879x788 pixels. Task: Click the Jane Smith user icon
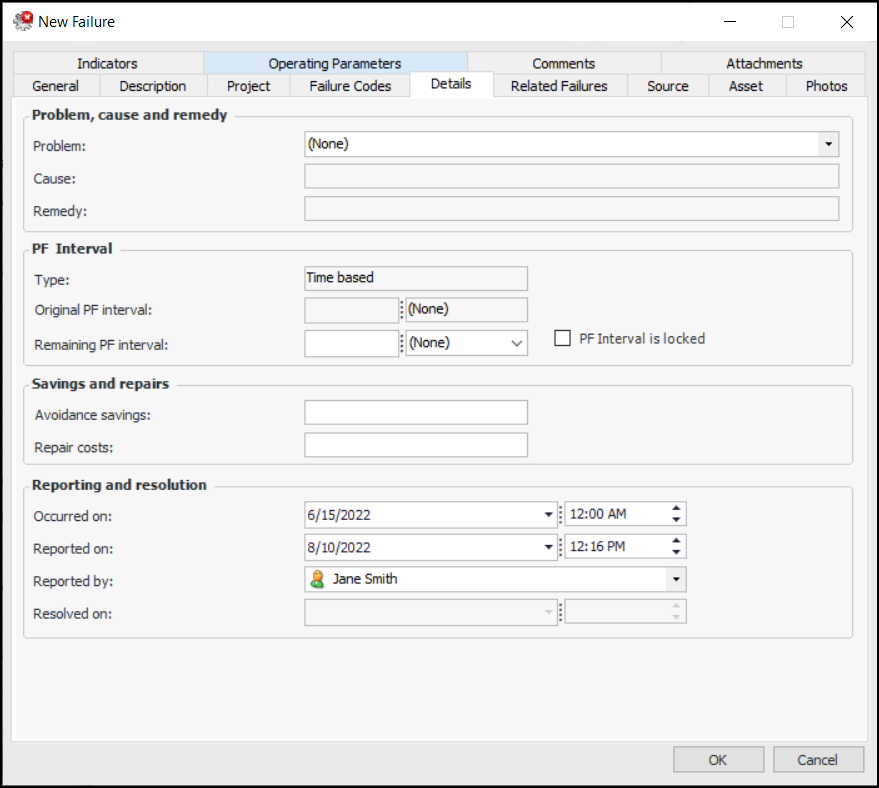click(x=317, y=579)
